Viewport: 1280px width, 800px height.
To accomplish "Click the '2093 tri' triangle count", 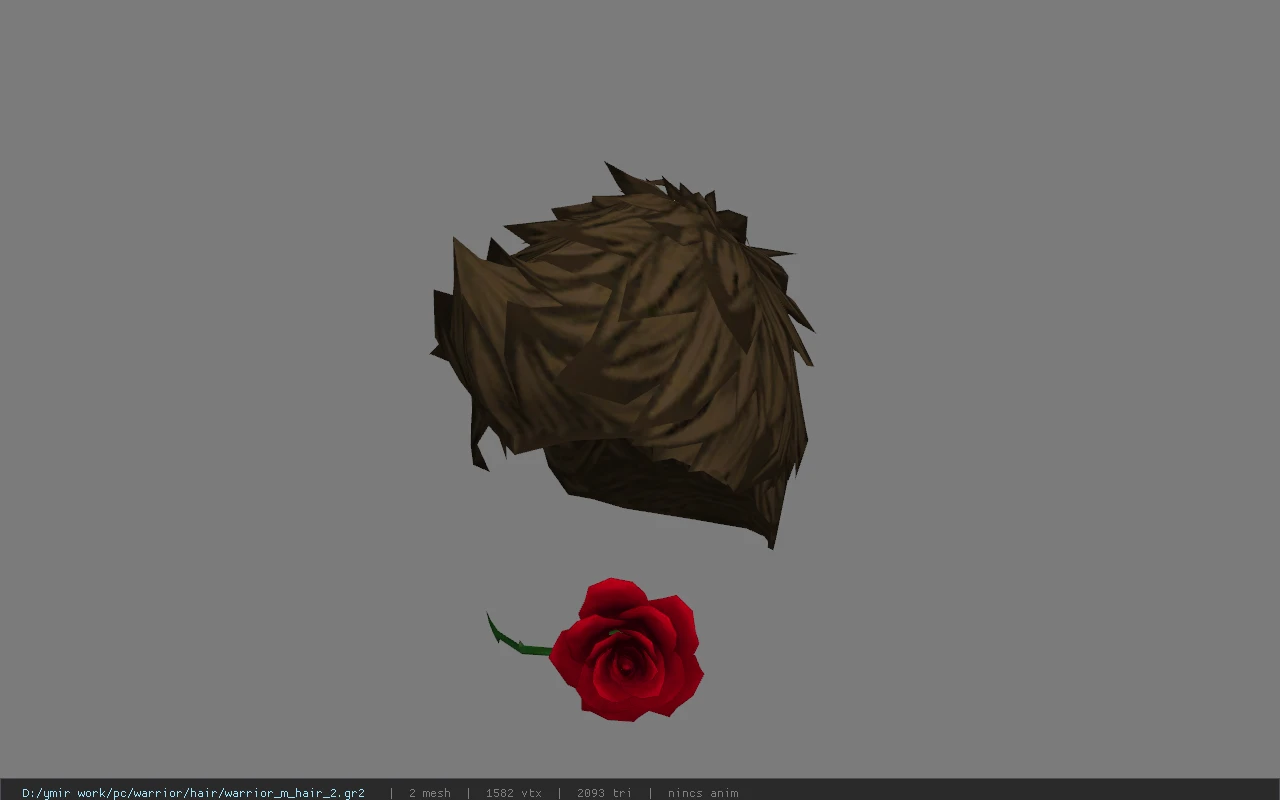I will pos(604,793).
